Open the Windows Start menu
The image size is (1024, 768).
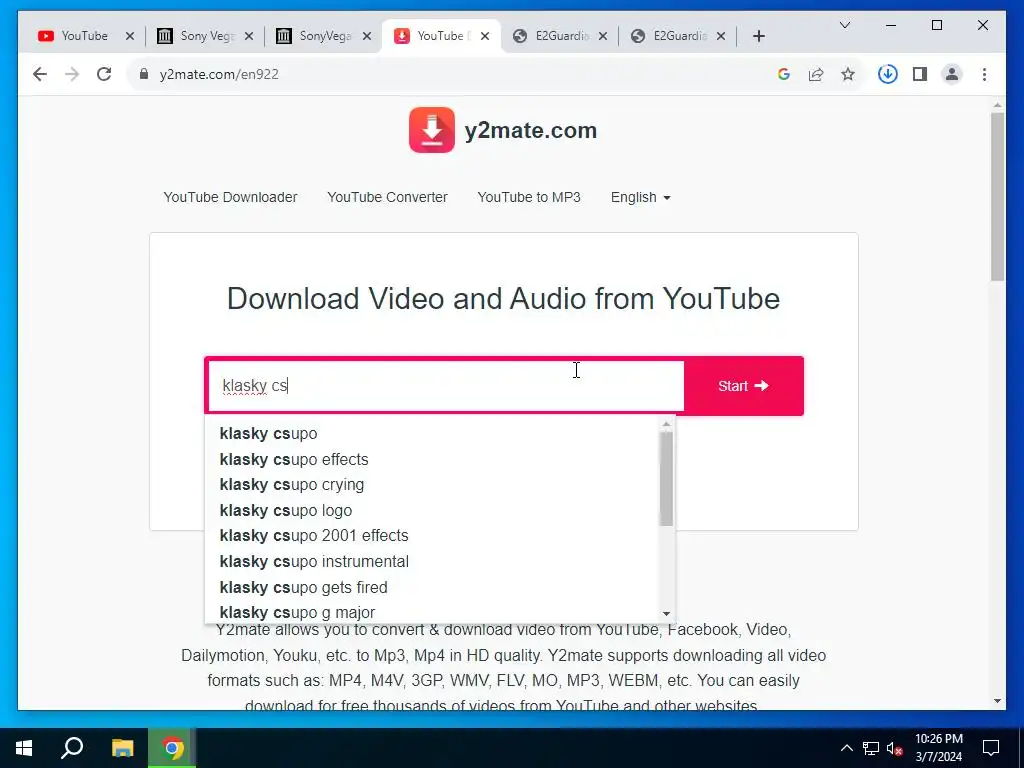point(24,748)
